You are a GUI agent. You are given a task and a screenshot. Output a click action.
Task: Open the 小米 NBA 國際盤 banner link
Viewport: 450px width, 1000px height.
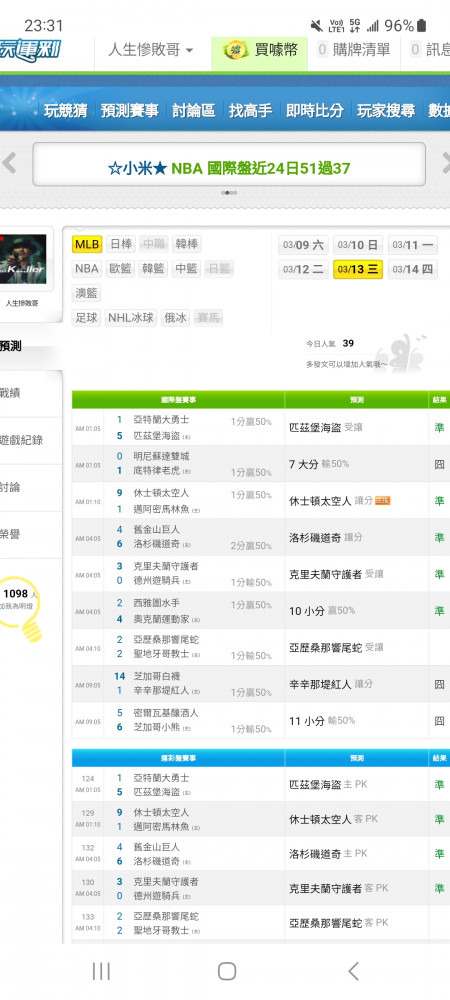pyautogui.click(x=229, y=168)
